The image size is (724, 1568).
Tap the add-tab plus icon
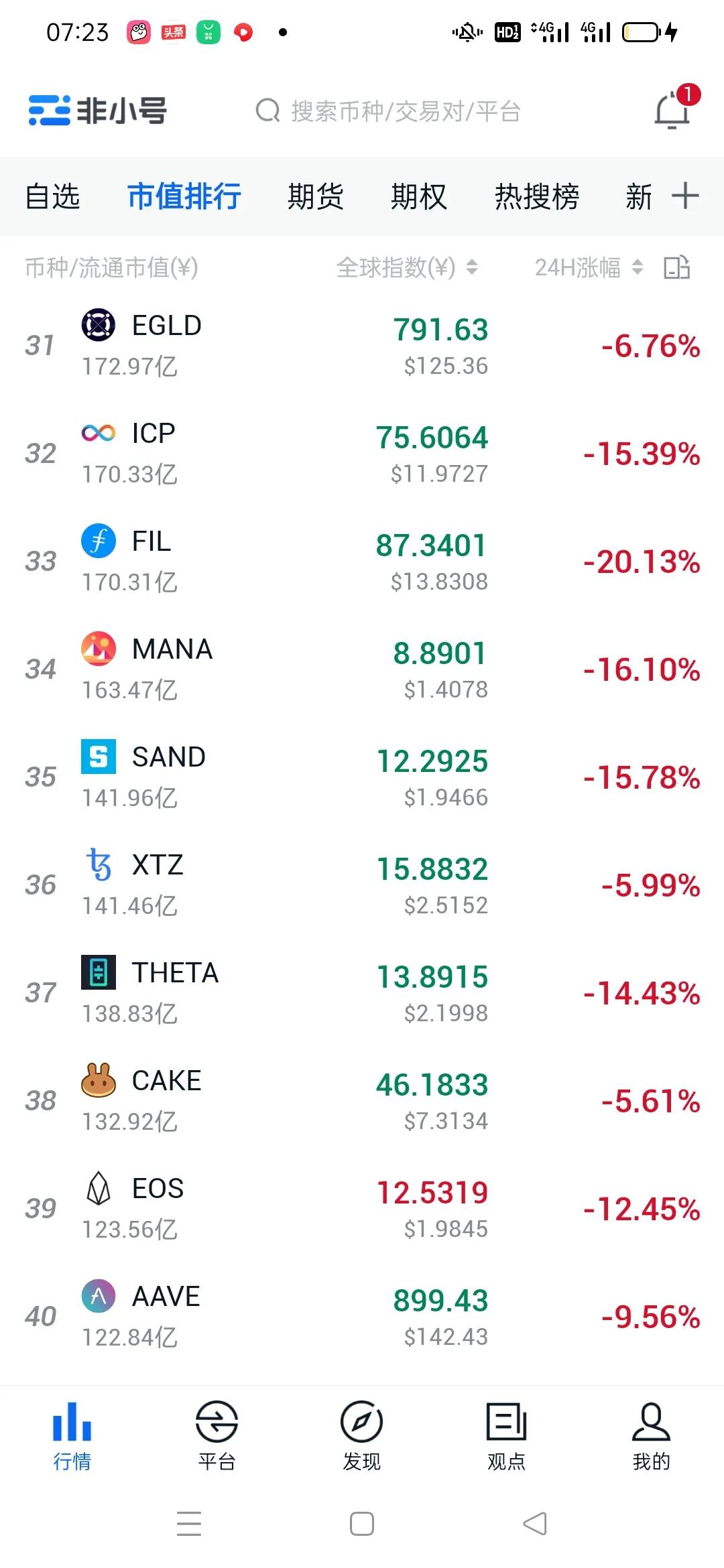tap(685, 196)
